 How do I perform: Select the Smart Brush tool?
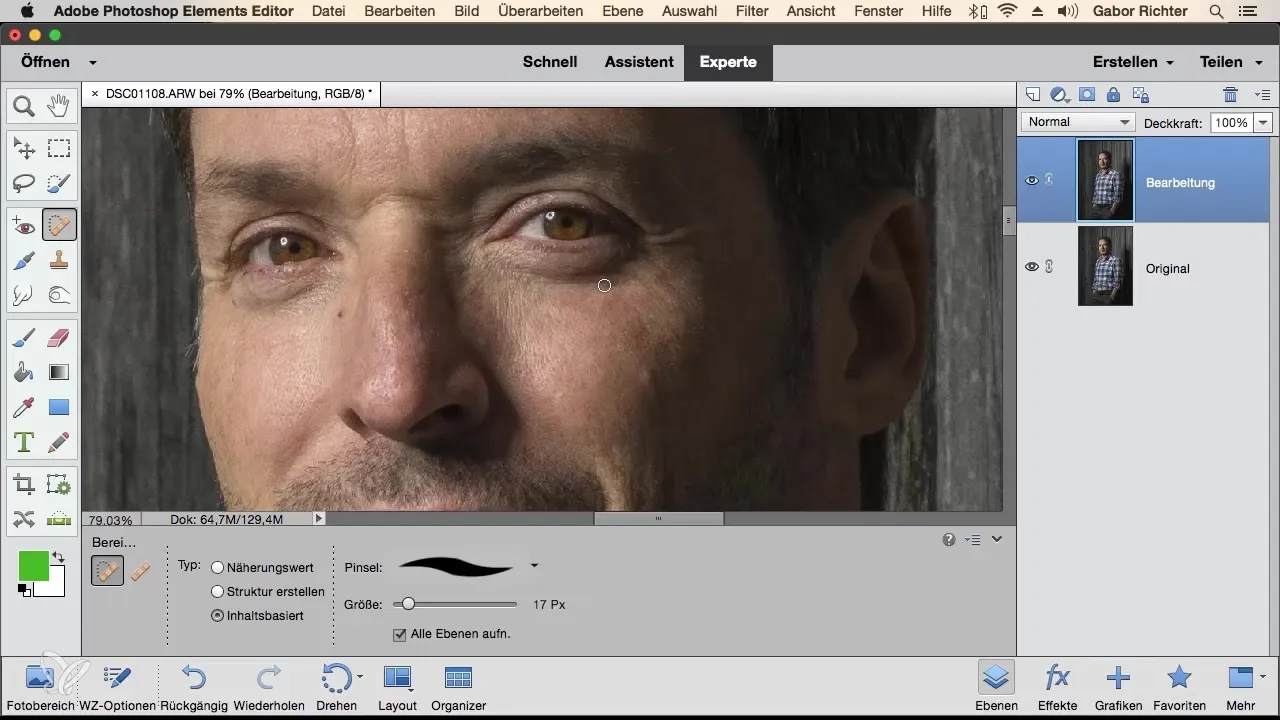pyautogui.click(x=24, y=261)
